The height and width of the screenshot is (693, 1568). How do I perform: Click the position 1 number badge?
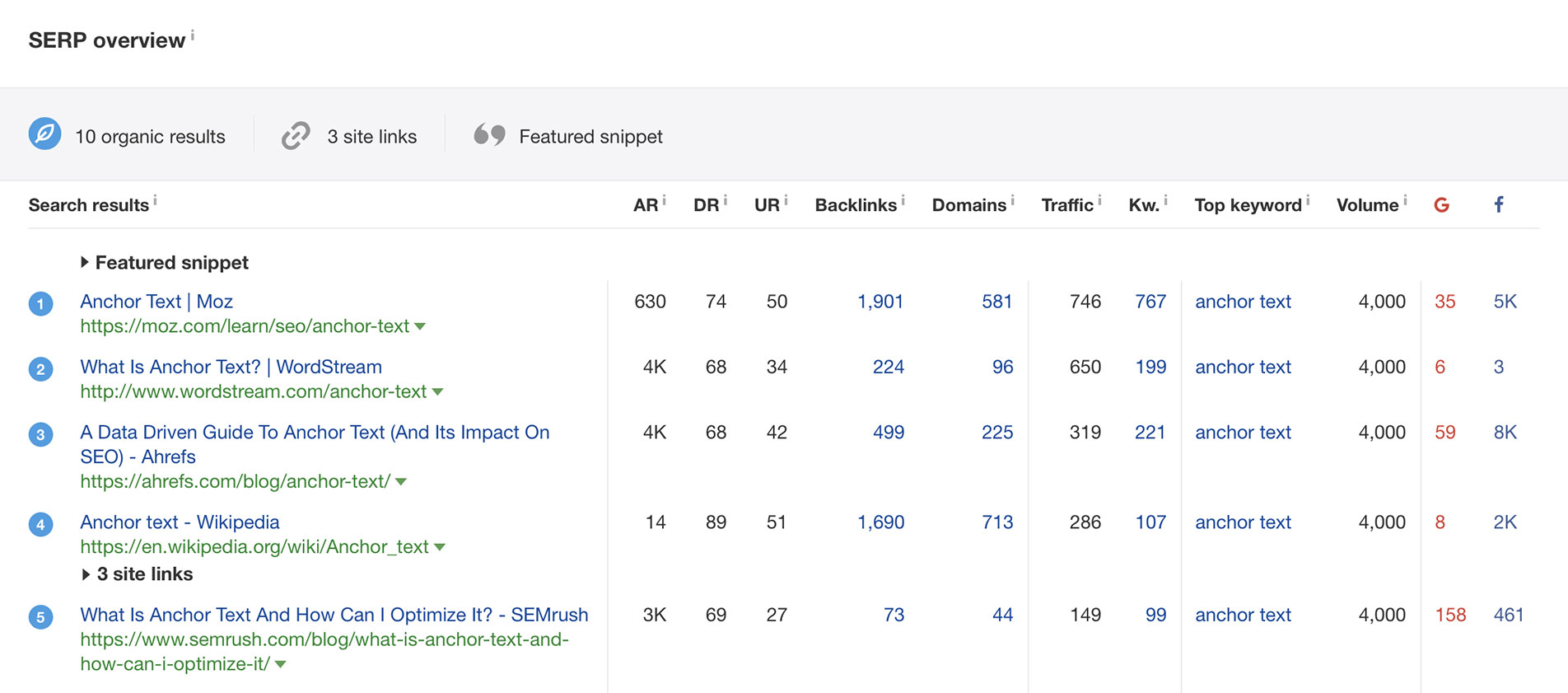click(x=41, y=303)
